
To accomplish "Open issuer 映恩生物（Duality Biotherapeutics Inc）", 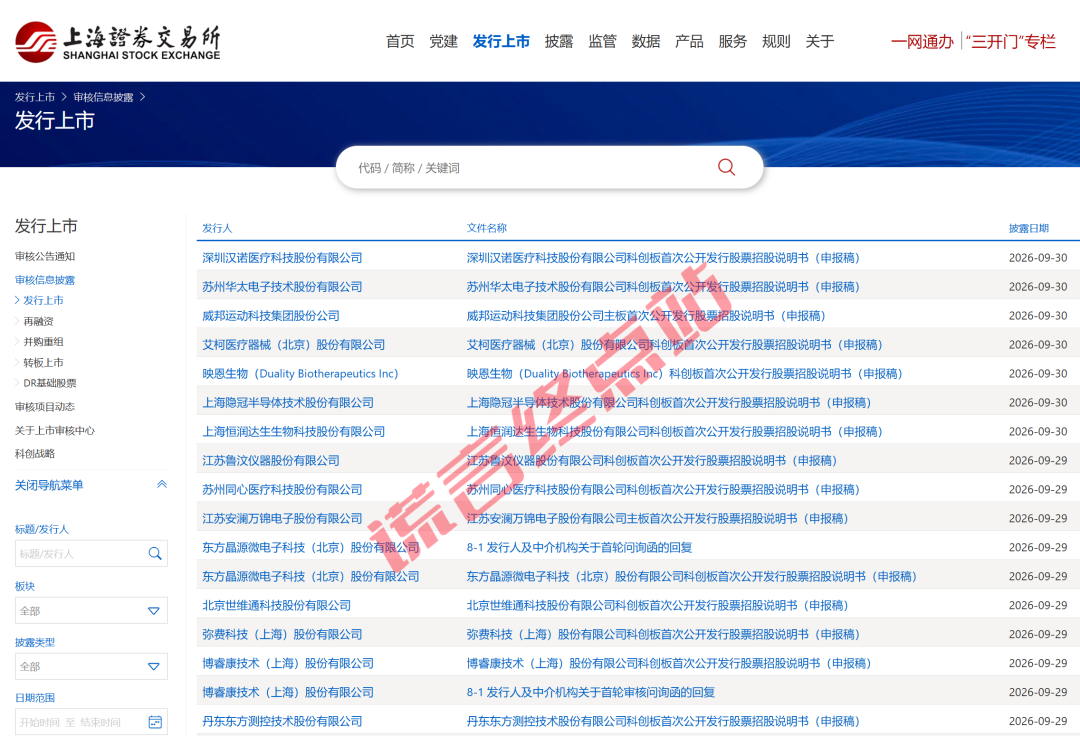I will click(x=300, y=373).
